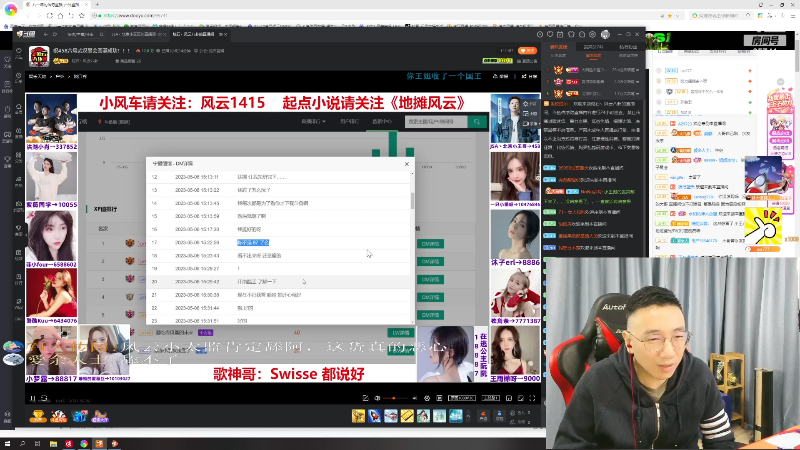Click the 紫薇同学→10055 streamer thumbnail
This screenshot has height=450, width=800.
pos(52,180)
